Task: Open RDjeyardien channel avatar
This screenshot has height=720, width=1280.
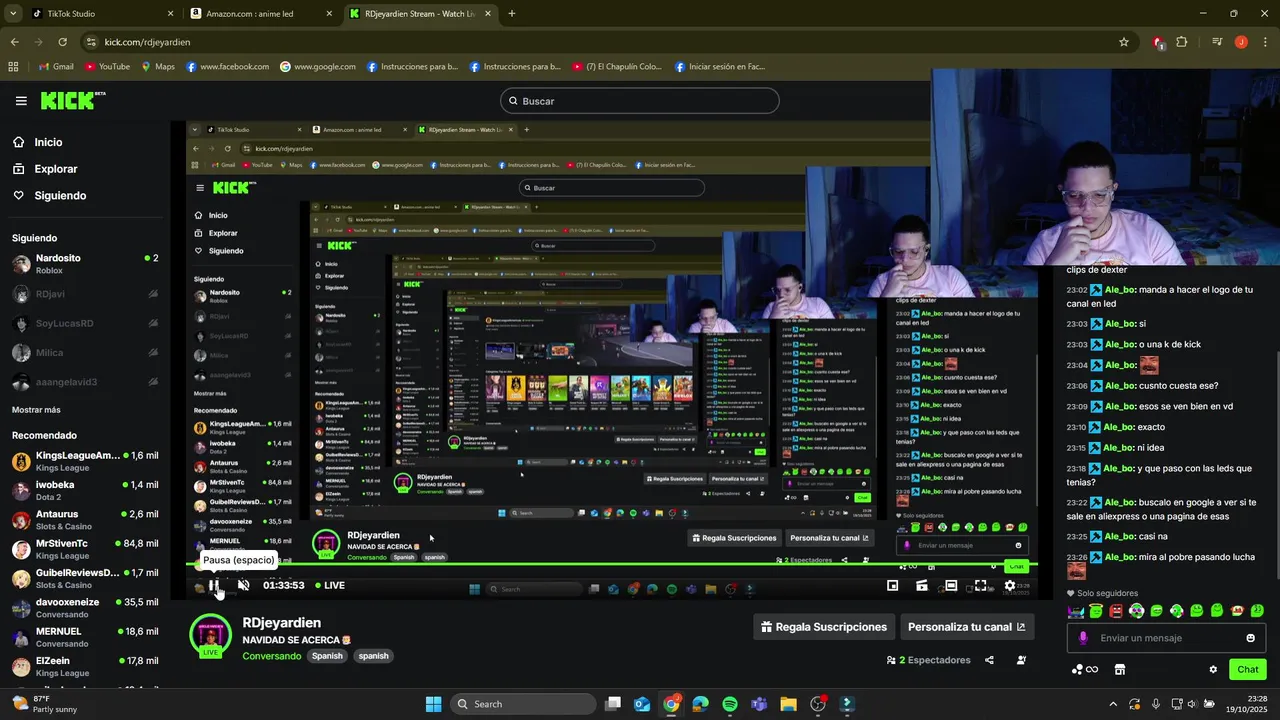Action: (210, 637)
